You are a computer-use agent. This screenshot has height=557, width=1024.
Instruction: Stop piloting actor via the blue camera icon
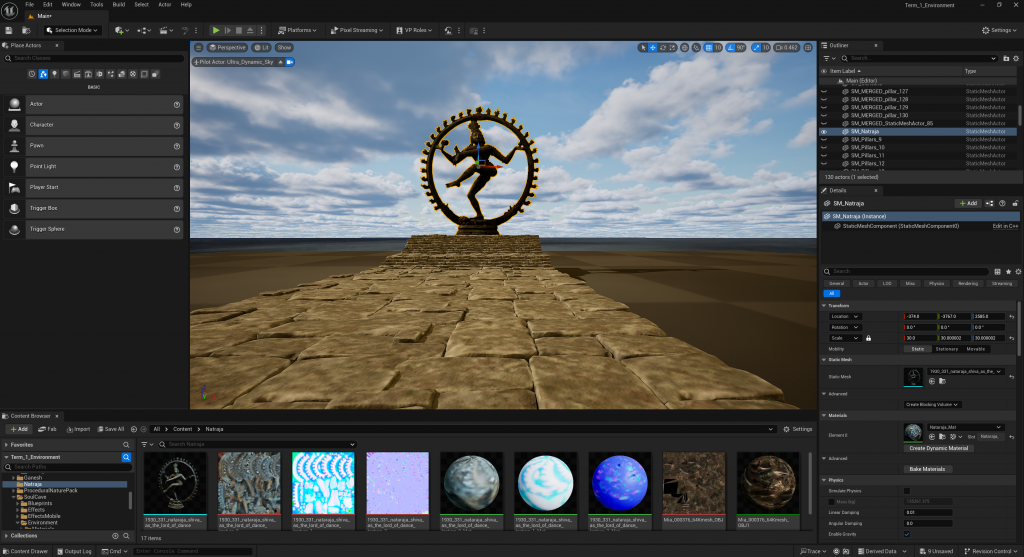pos(290,62)
